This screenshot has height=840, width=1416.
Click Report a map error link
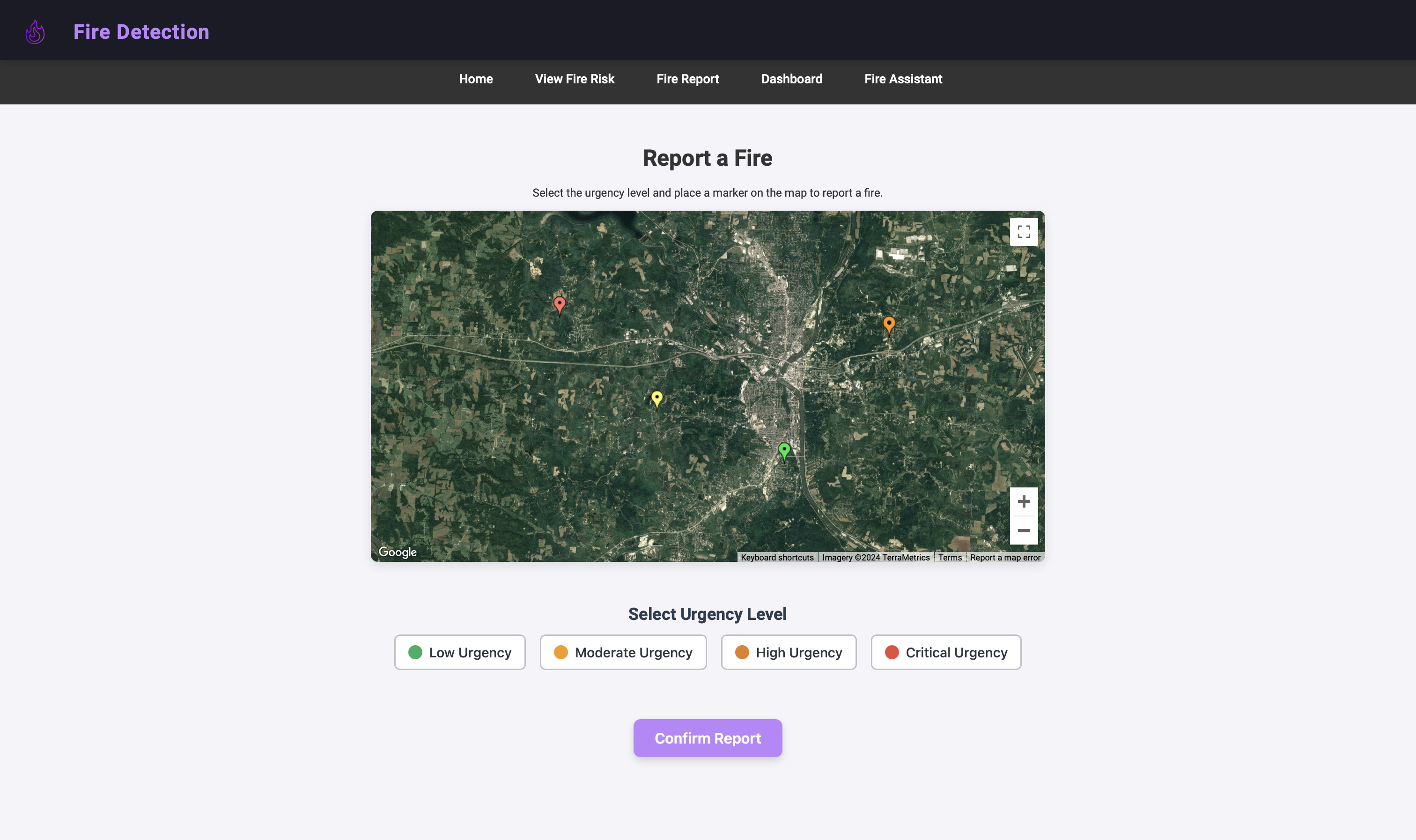click(1005, 558)
